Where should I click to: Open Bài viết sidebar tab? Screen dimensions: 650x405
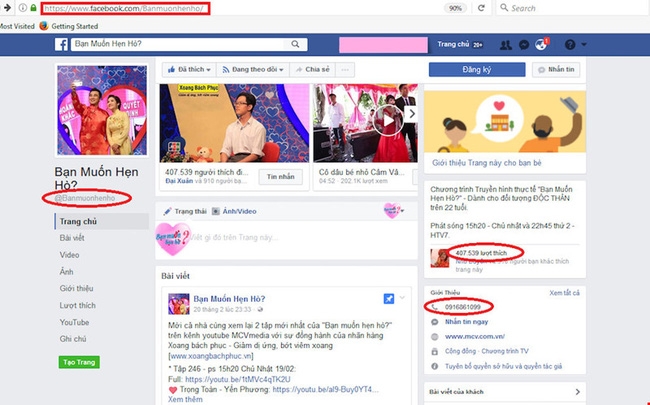(72, 238)
